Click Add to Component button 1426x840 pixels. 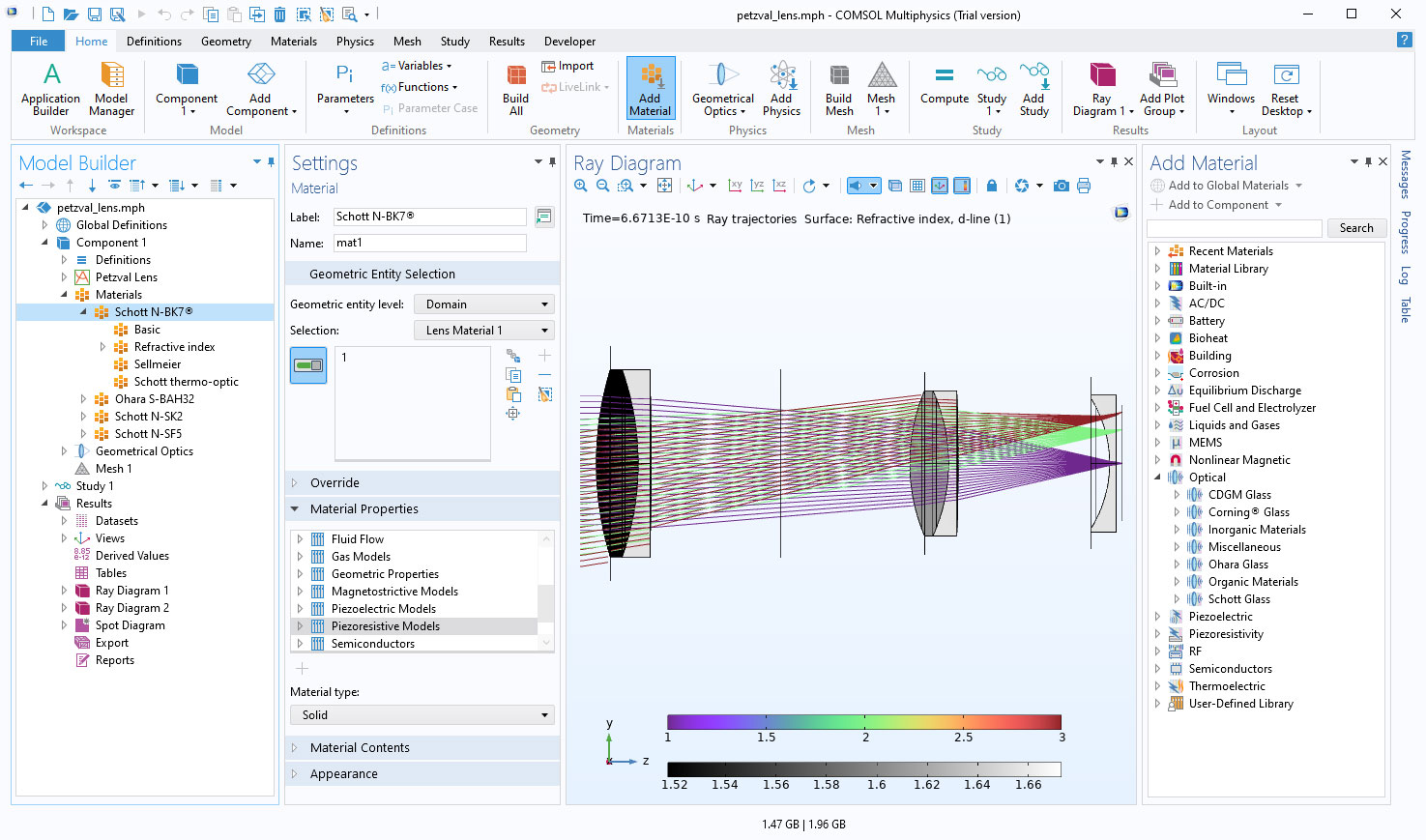click(1217, 205)
